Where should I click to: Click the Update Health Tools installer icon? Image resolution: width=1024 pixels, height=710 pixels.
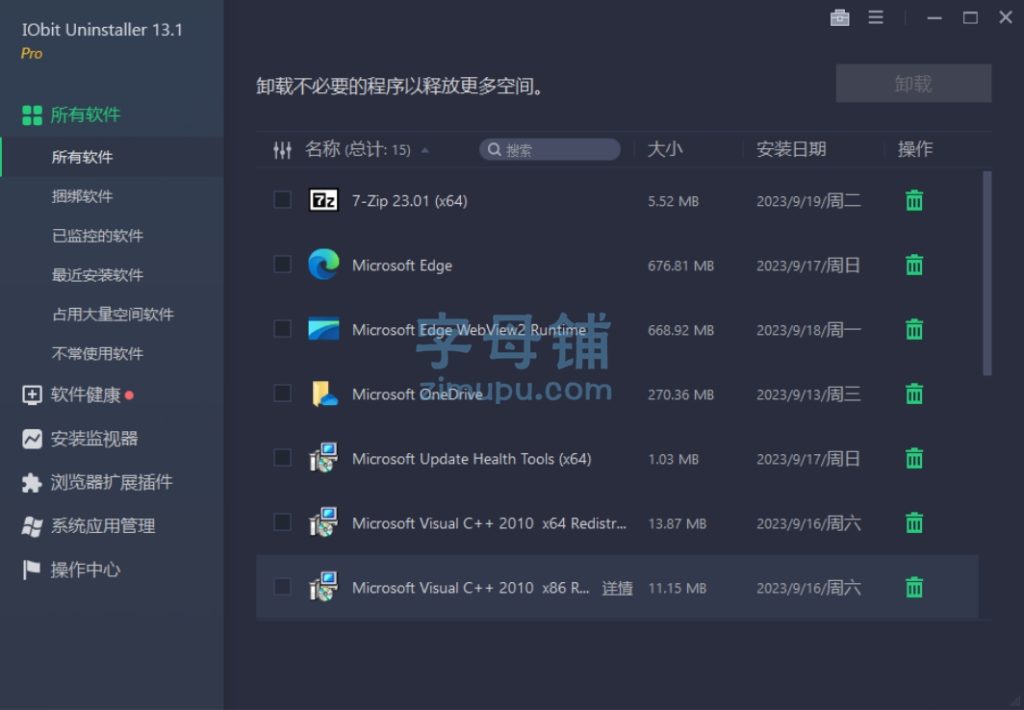pyautogui.click(x=323, y=457)
